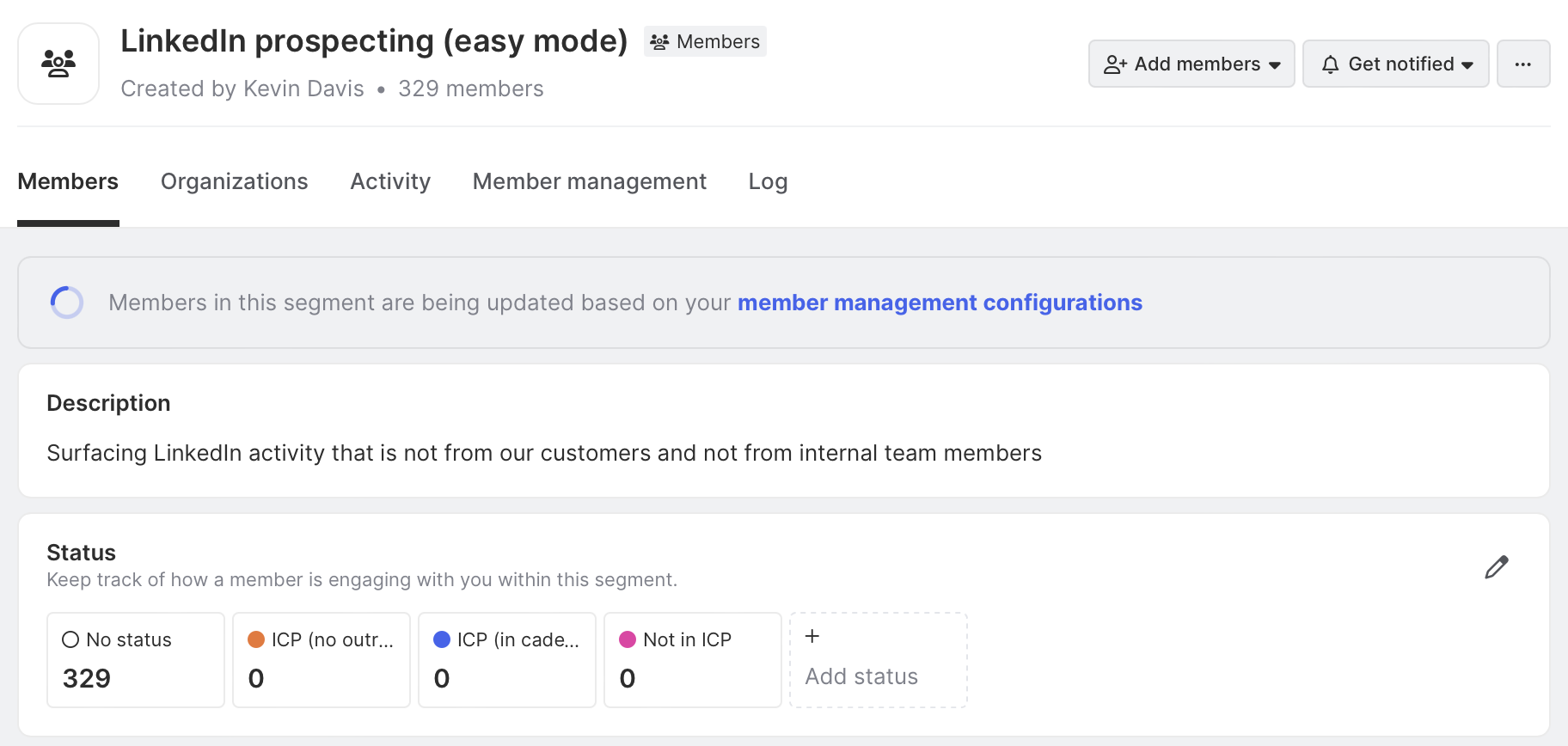This screenshot has height=746, width=1568.
Task: Click the segment group avatar icon
Action: [x=58, y=64]
